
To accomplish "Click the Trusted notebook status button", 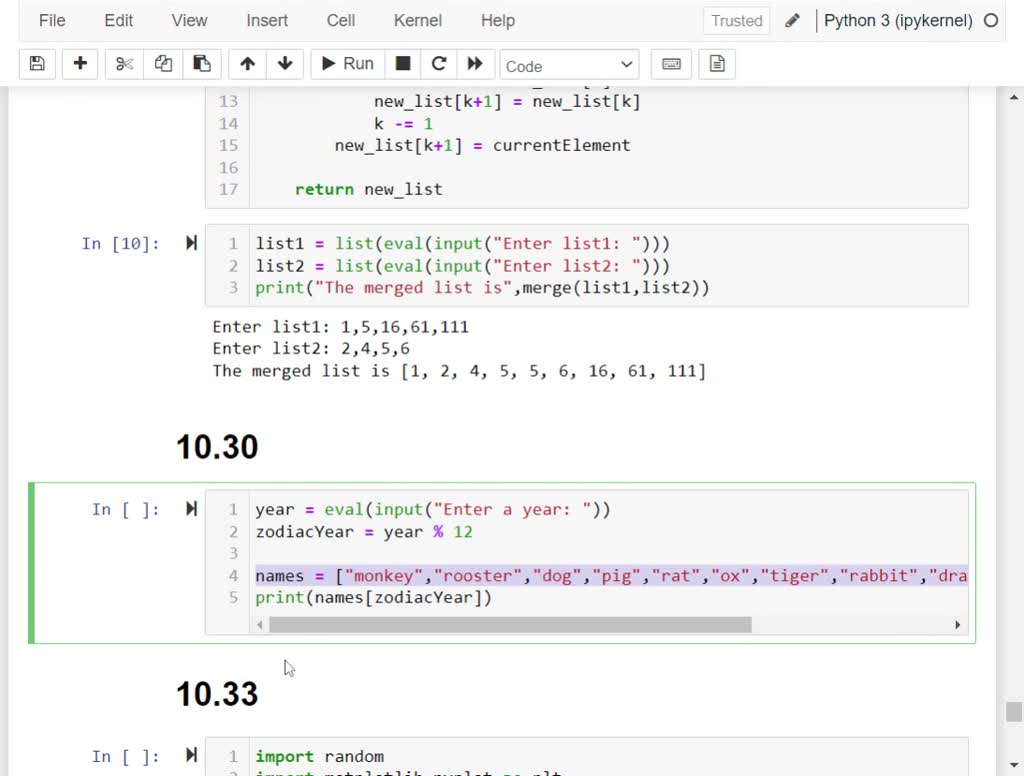I will click(736, 20).
